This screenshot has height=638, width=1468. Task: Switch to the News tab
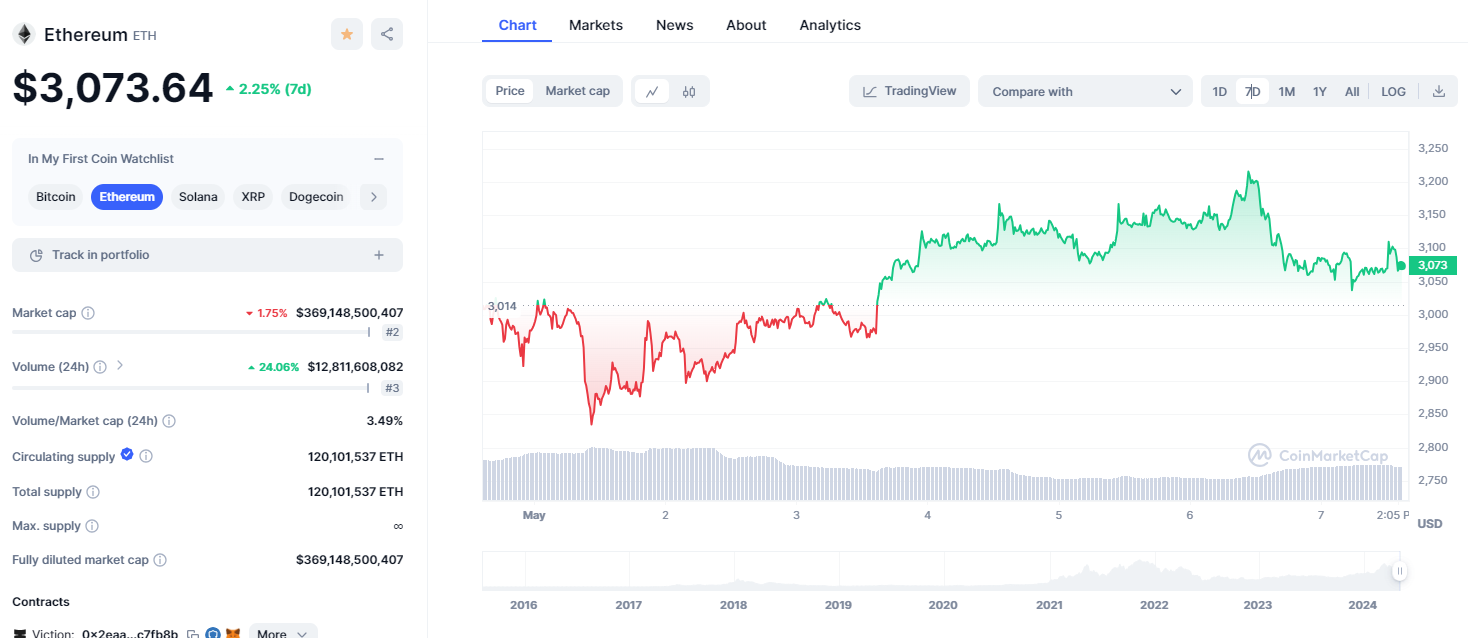pyautogui.click(x=675, y=25)
